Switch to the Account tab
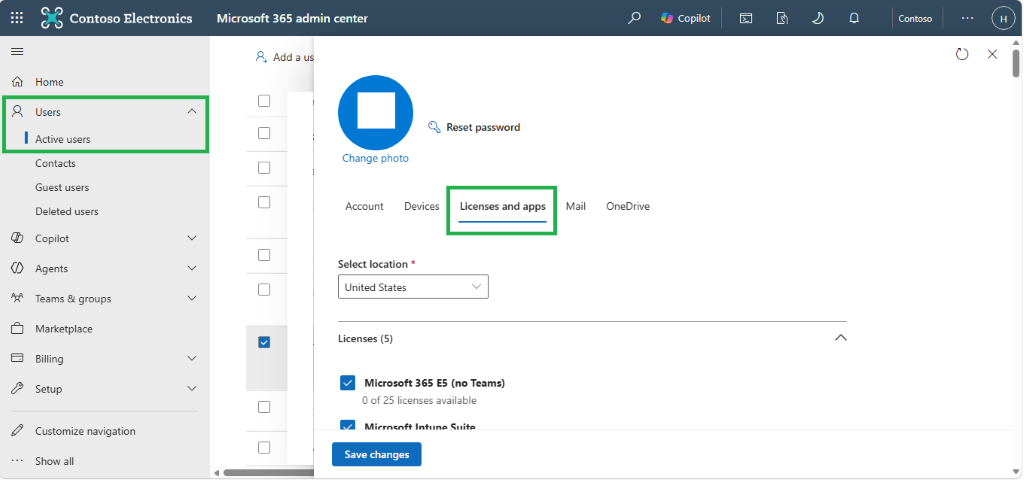The image size is (1024, 480). (364, 206)
